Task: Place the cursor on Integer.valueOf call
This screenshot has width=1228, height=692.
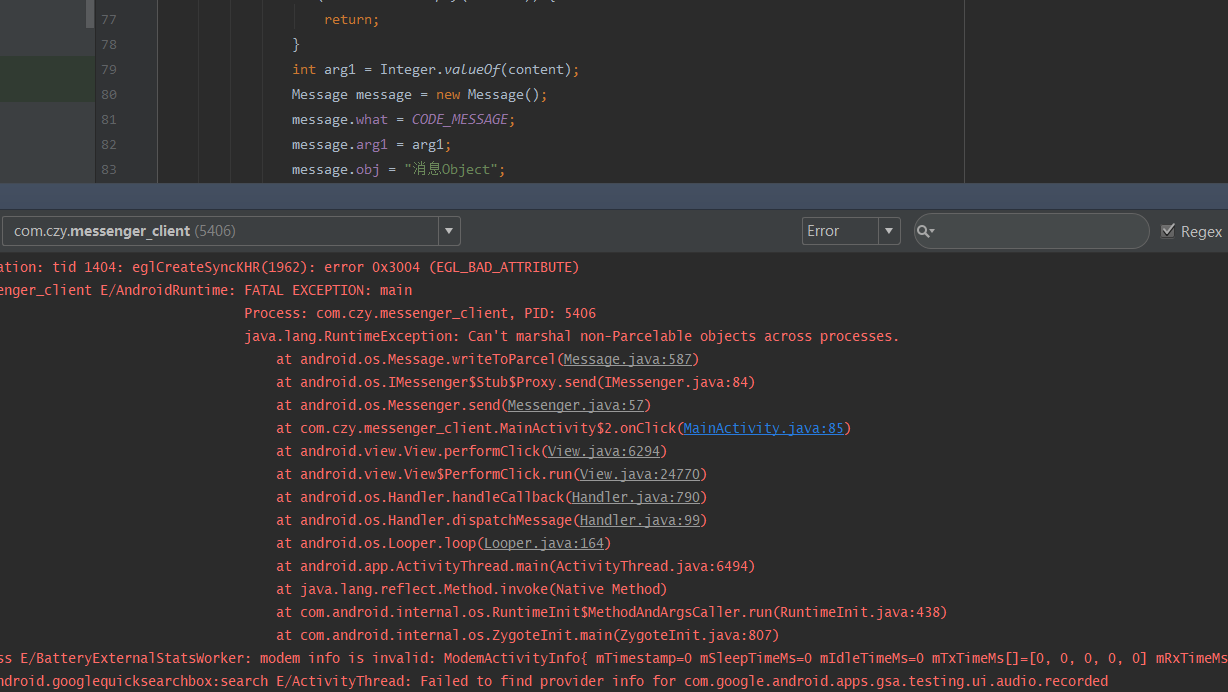Action: coord(472,69)
